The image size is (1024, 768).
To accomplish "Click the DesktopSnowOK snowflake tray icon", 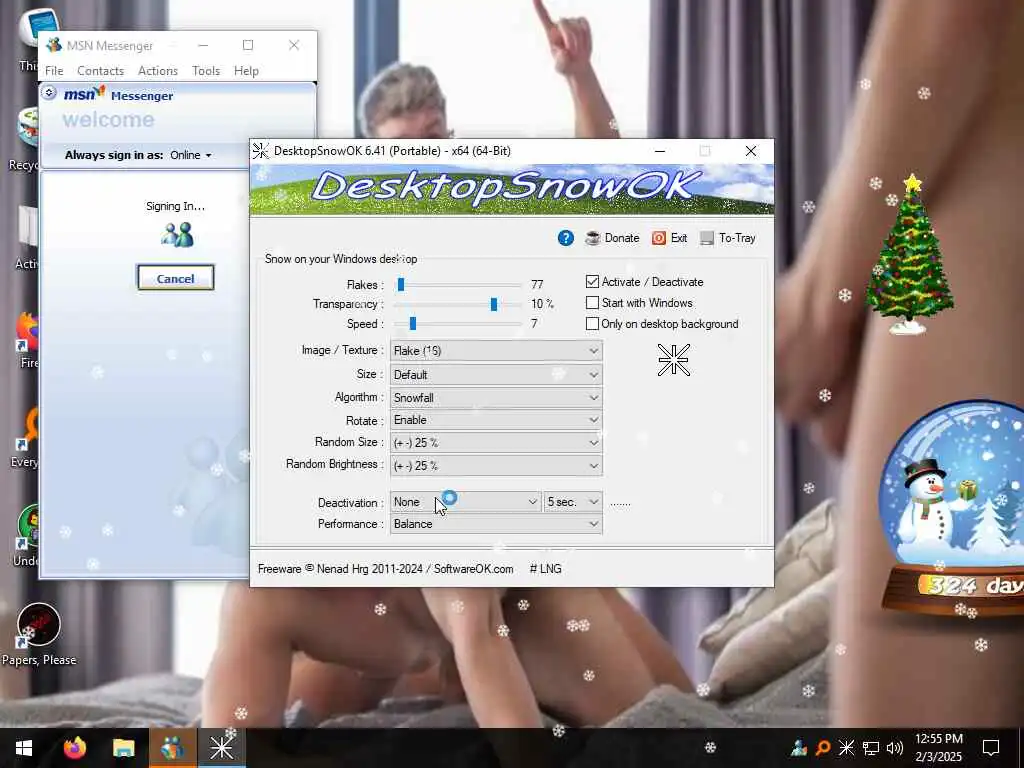I will 846,748.
